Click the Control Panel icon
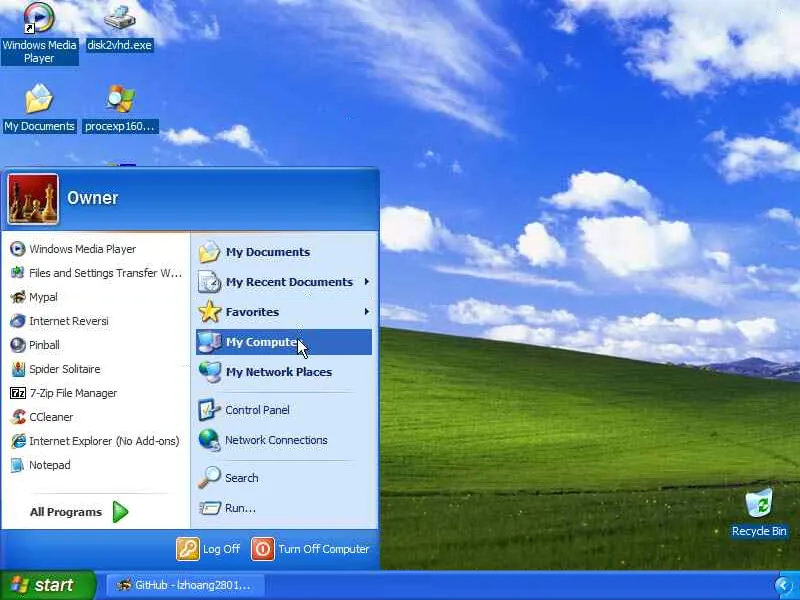 [209, 410]
